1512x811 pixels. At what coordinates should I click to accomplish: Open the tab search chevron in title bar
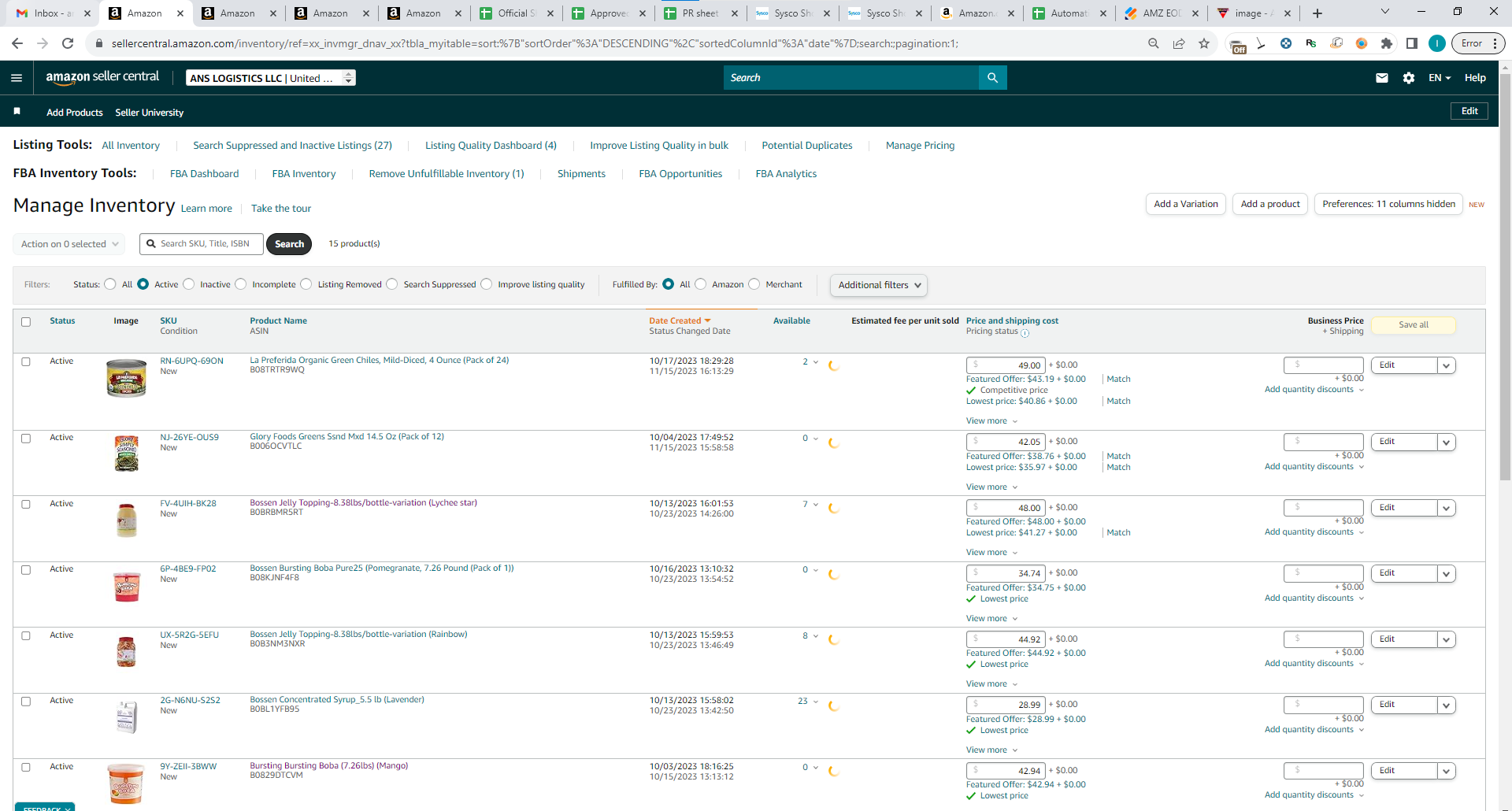coord(1385,12)
